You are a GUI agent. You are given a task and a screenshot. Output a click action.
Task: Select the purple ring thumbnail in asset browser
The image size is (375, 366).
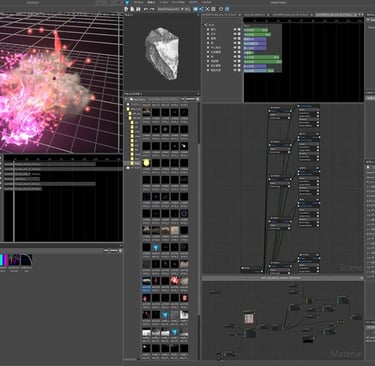(x=184, y=213)
